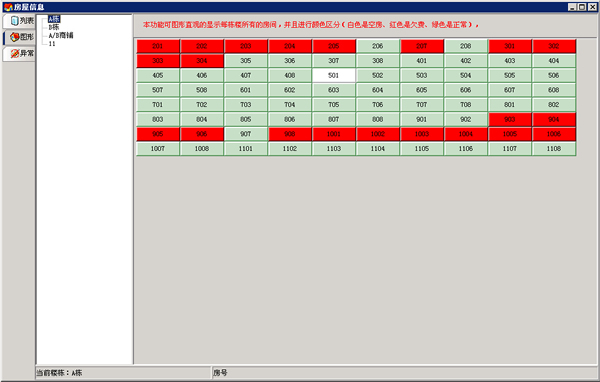Open the 异常 abnormal tab
Image resolution: width=600 pixels, height=382 pixels.
click(x=19, y=54)
